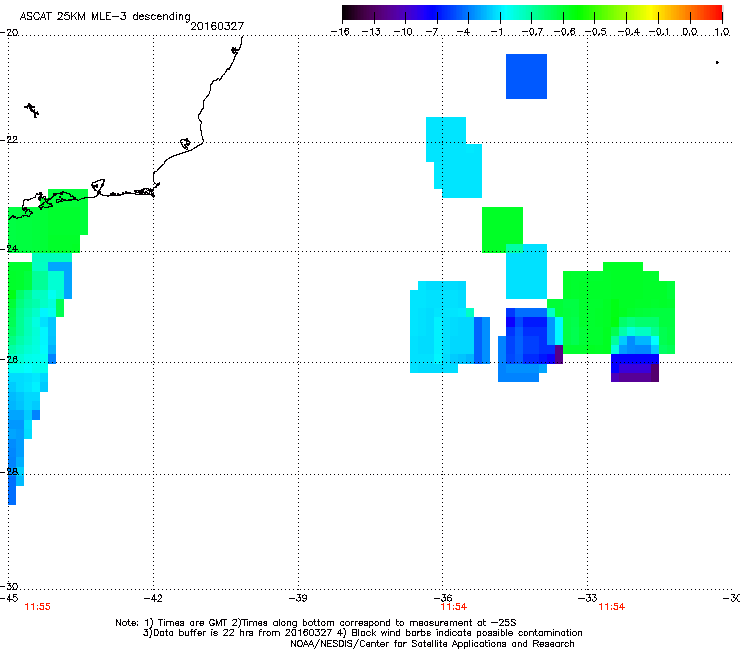
Task: Click the "-1" color bar label
Action: point(496,32)
